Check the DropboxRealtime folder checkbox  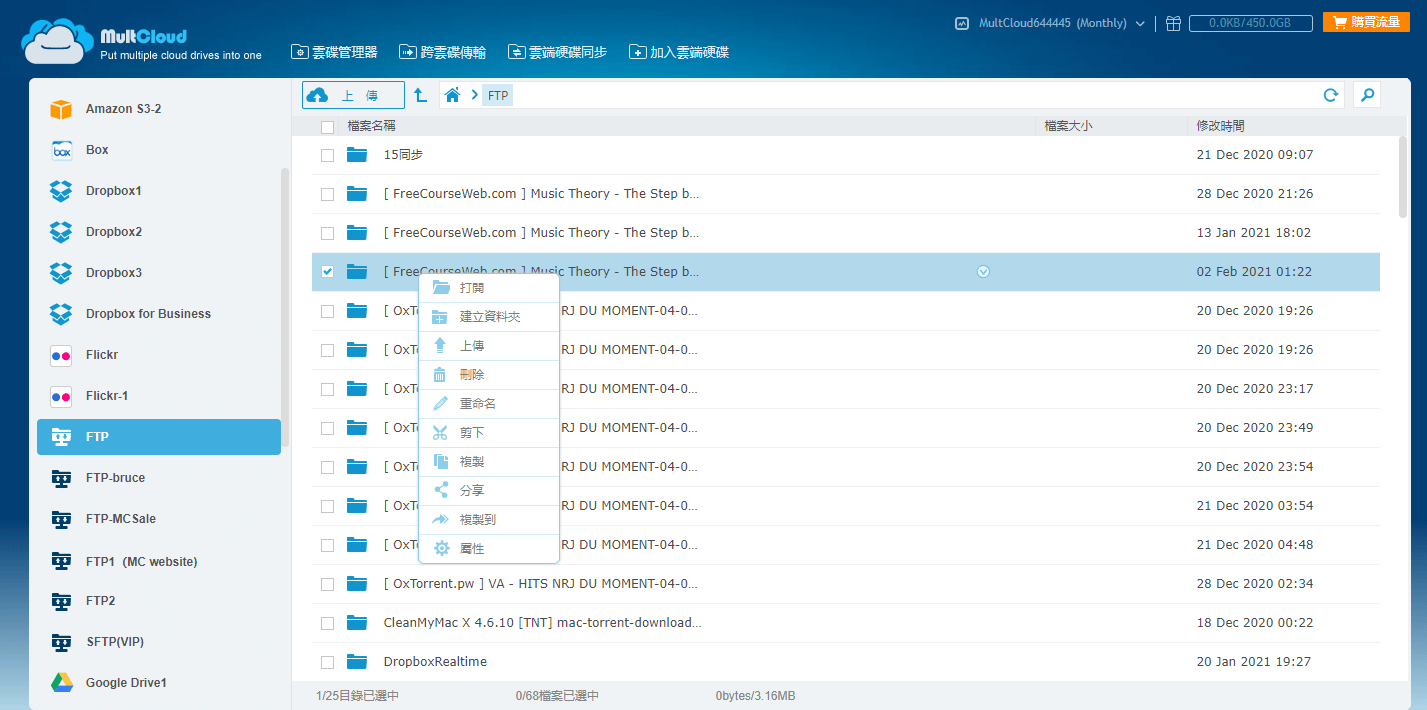[327, 662]
